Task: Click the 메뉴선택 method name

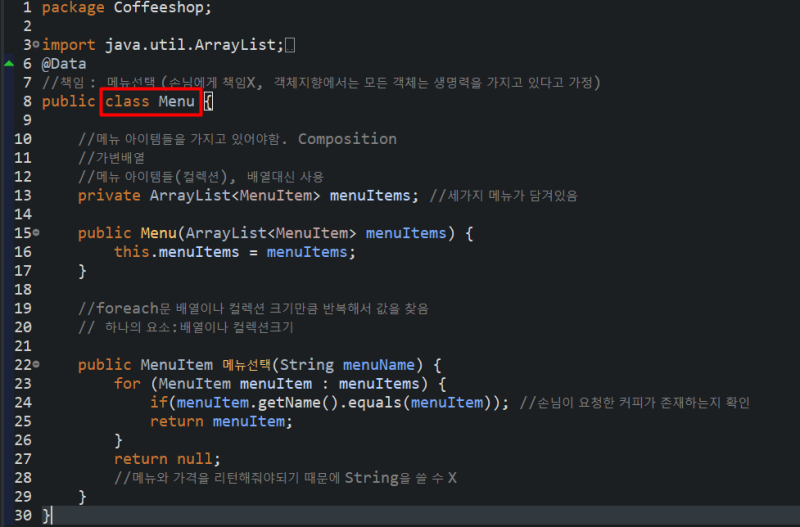Action: 246,365
